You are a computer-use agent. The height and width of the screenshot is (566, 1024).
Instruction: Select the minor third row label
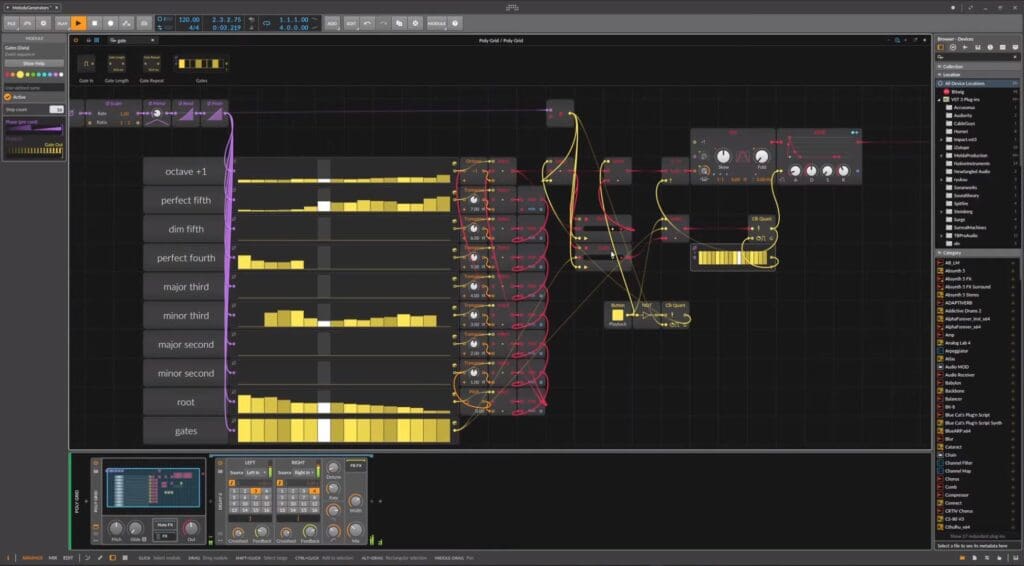tap(185, 315)
